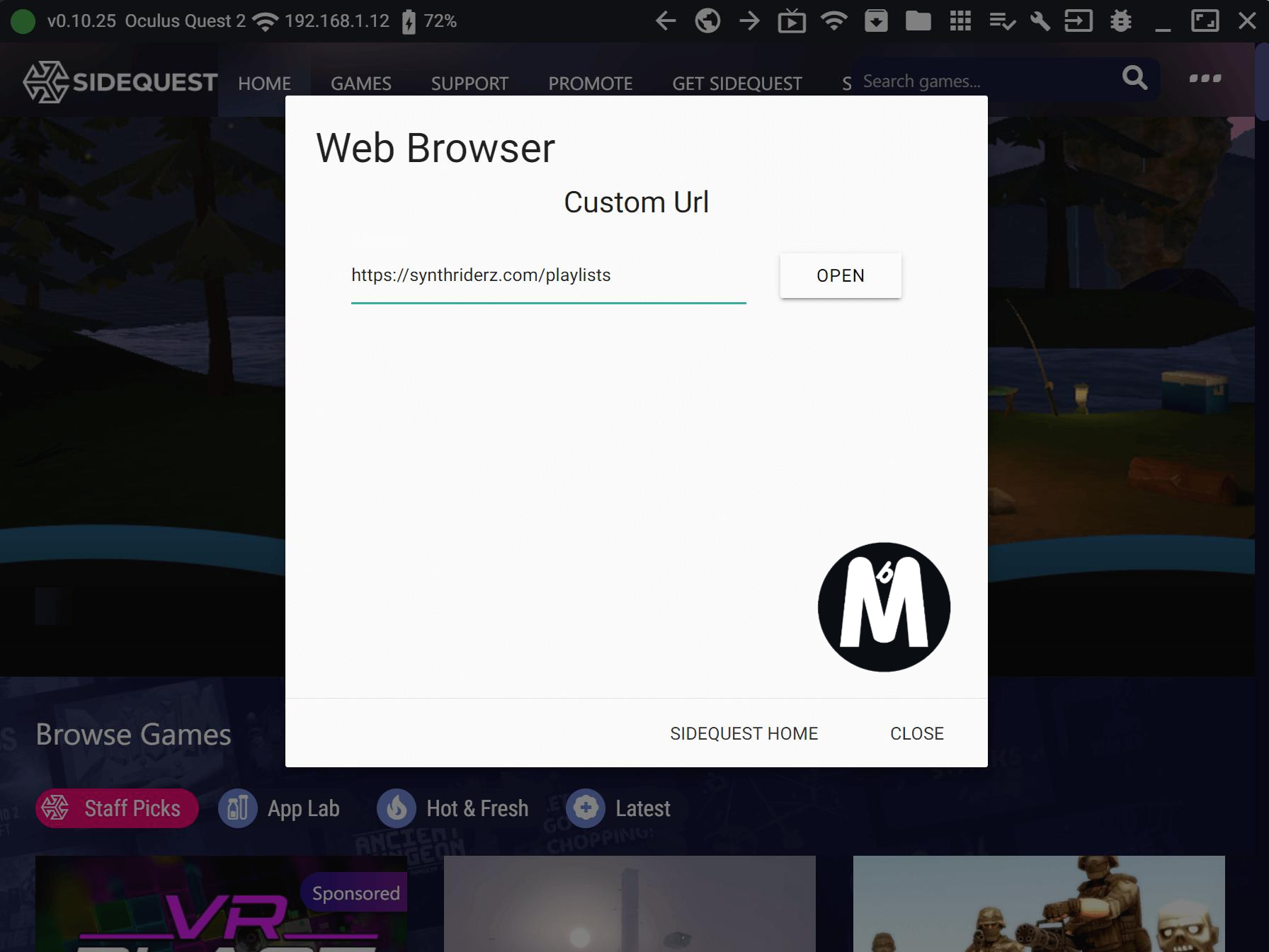Click the OPEN button

point(841,275)
